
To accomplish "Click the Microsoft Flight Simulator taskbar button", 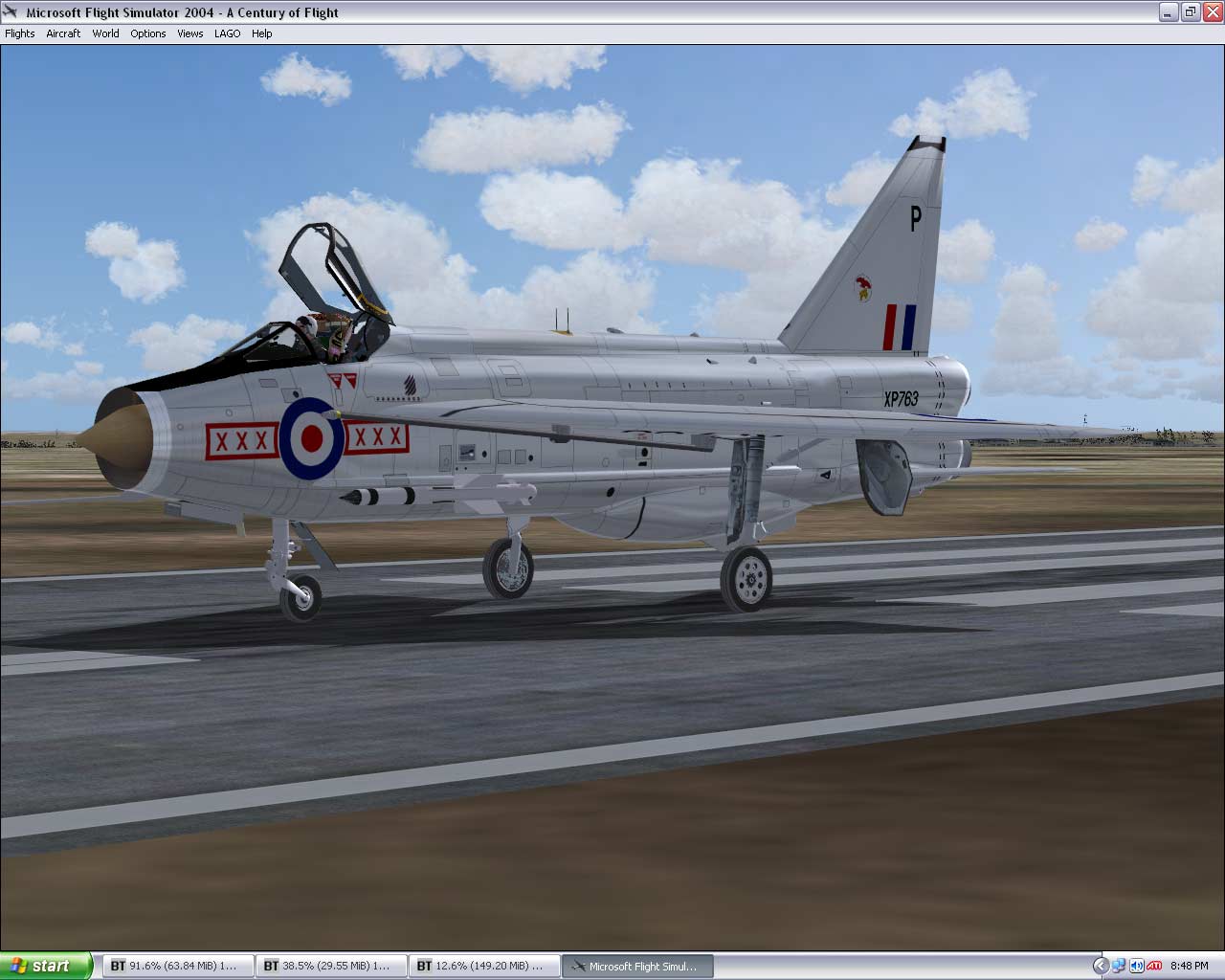I will 637,966.
